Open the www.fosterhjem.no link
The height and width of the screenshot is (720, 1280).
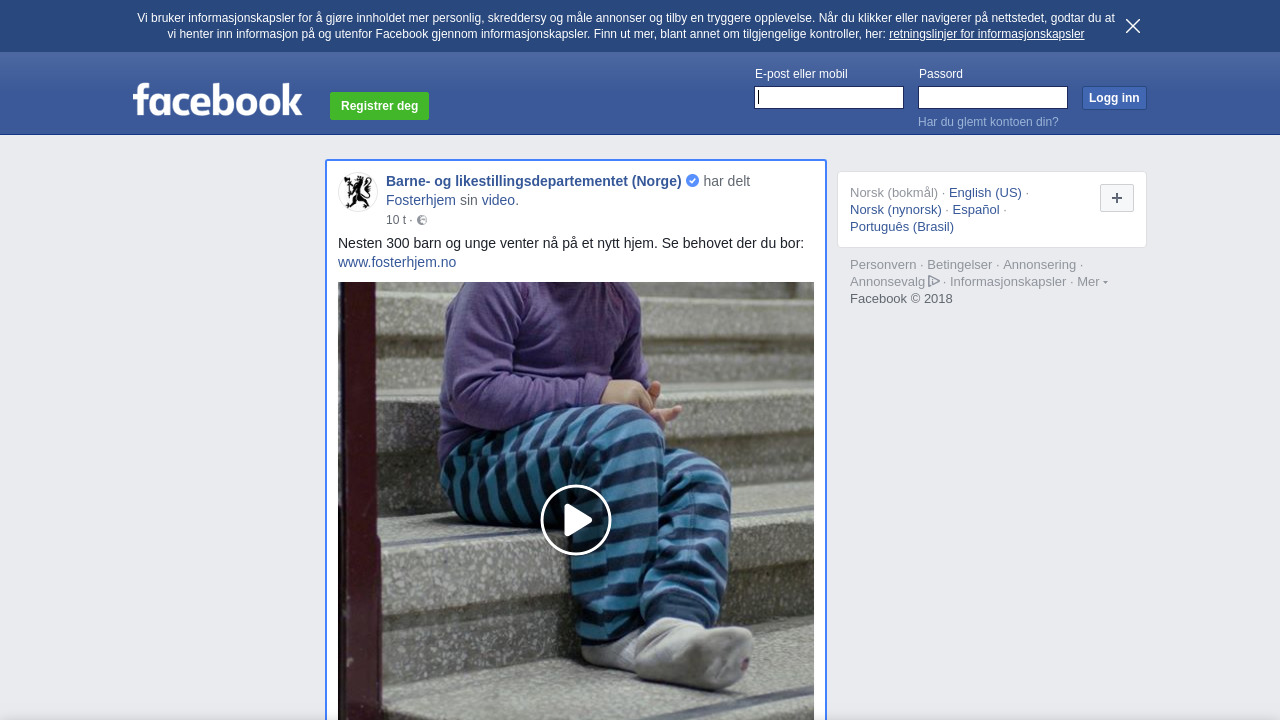[x=397, y=262]
